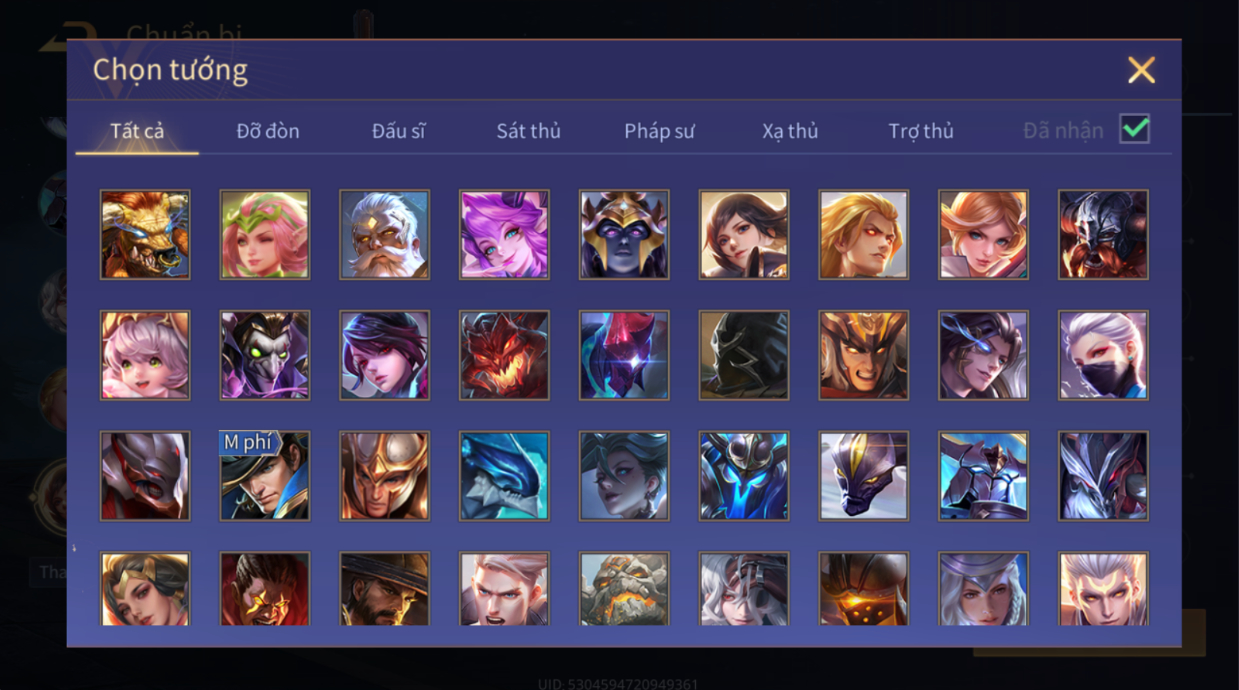The width and height of the screenshot is (1239, 690).
Task: Choose the purple-haired girl hero portrait
Action: tap(504, 235)
